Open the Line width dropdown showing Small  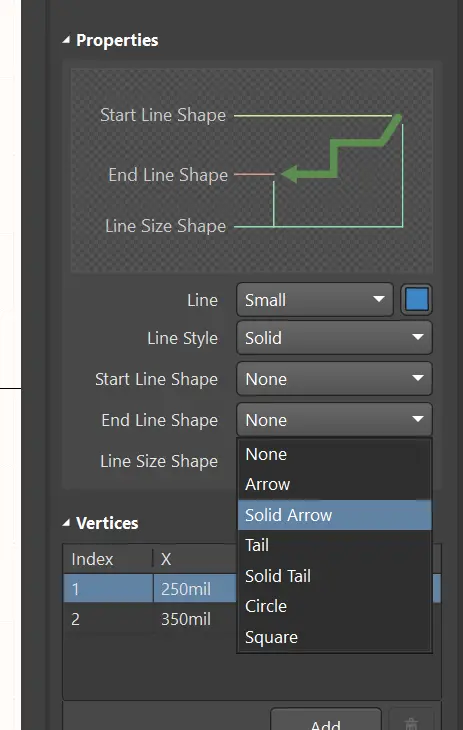315,300
